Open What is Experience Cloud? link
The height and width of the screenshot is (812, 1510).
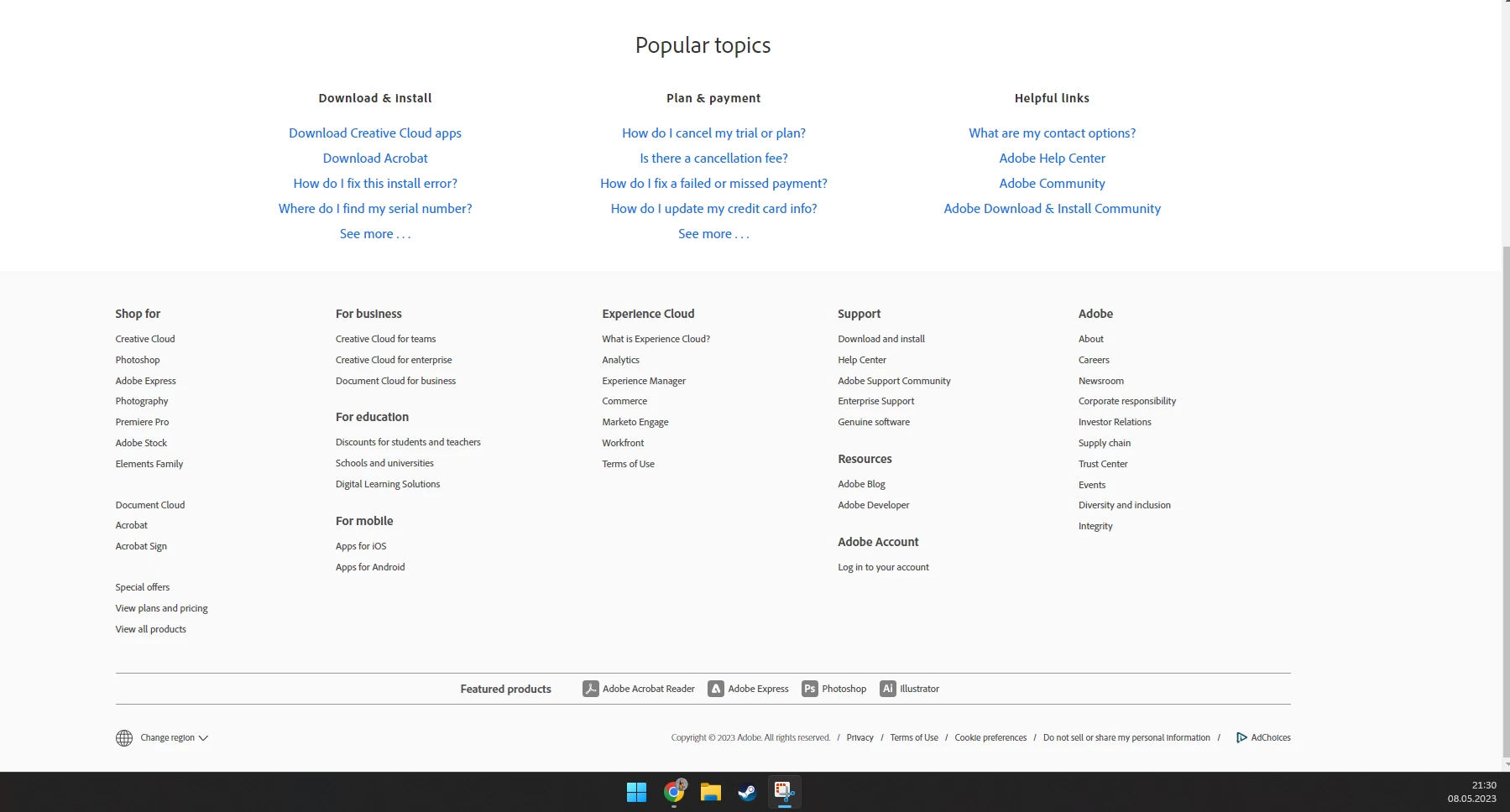656,339
